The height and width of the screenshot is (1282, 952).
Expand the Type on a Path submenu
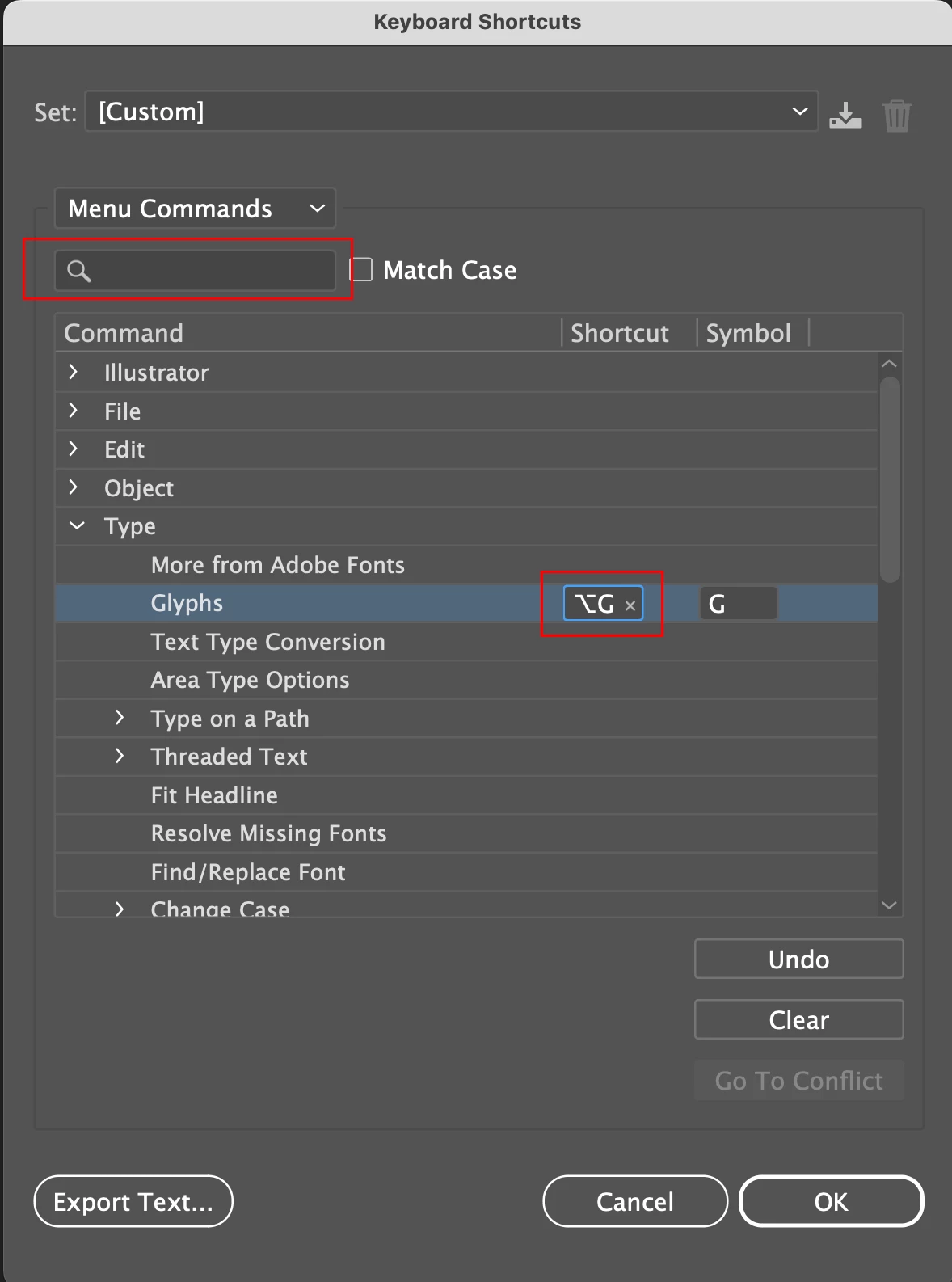(120, 718)
